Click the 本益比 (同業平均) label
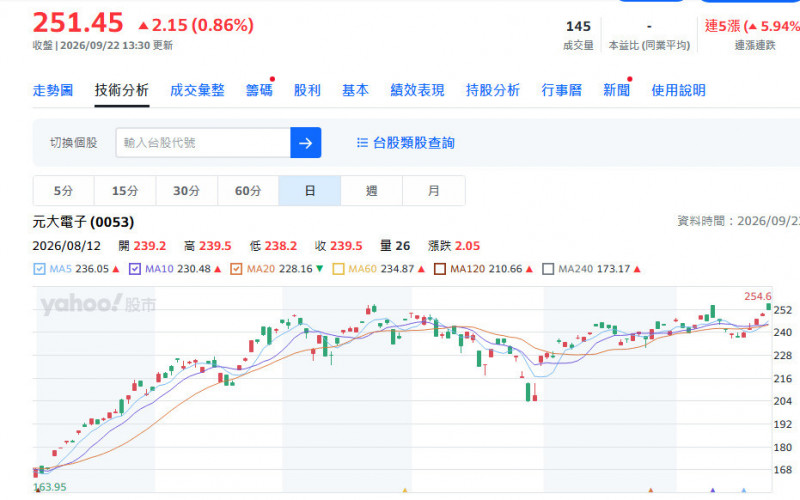The width and height of the screenshot is (800, 500). (649, 45)
